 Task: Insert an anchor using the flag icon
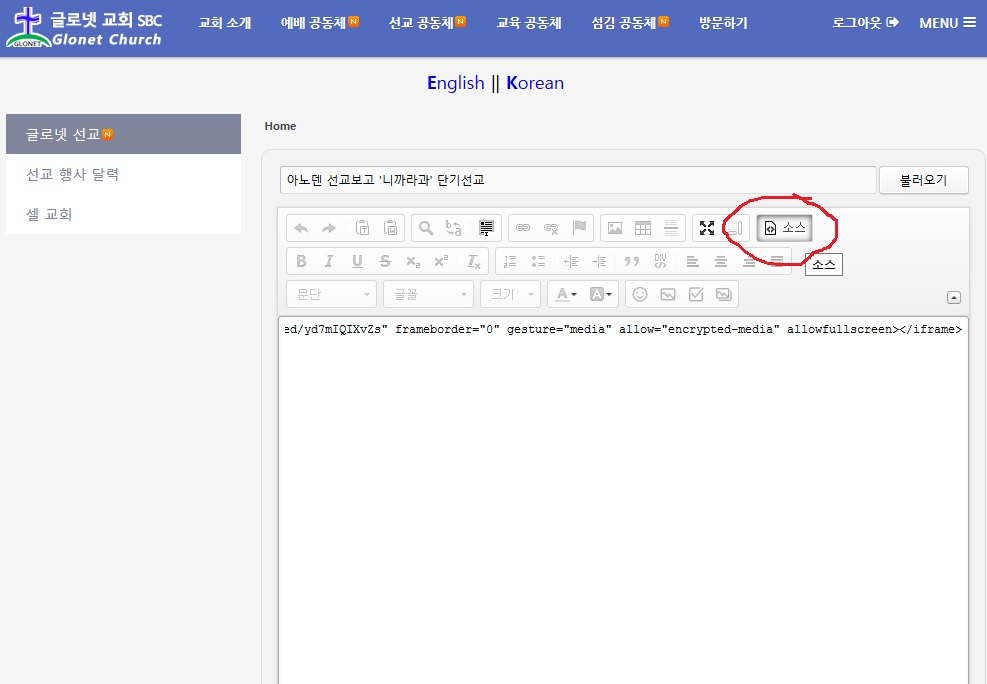tap(579, 228)
